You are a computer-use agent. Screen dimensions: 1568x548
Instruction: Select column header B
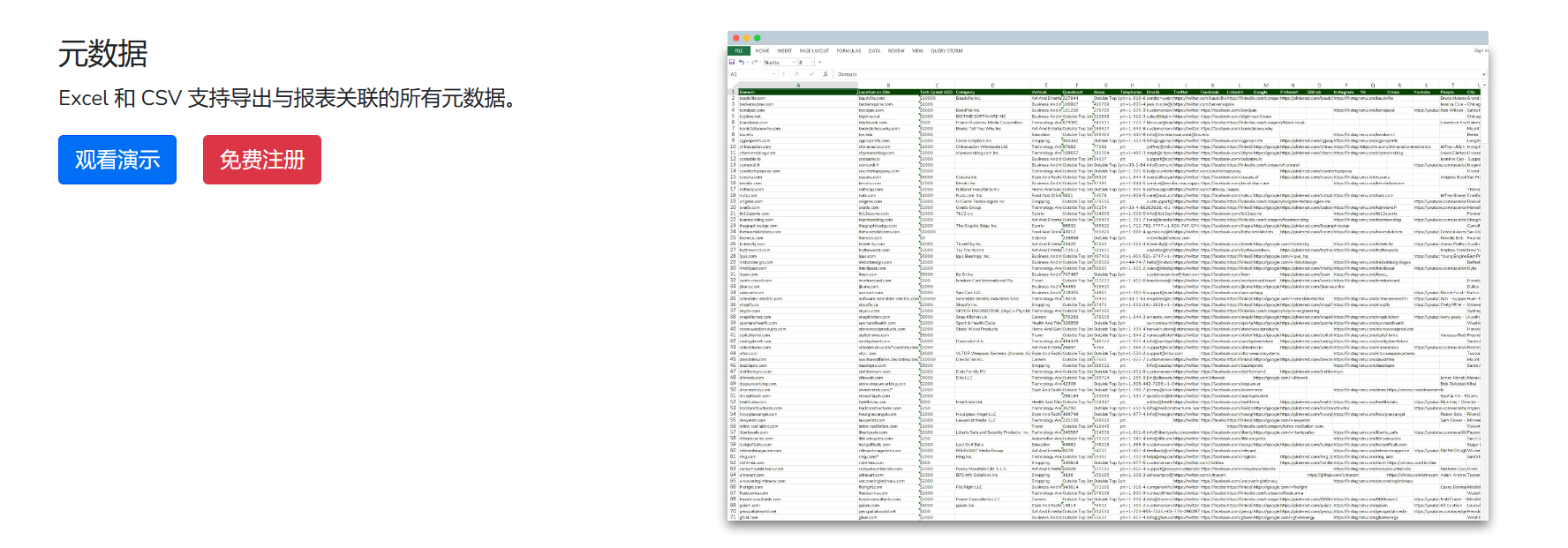(888, 85)
